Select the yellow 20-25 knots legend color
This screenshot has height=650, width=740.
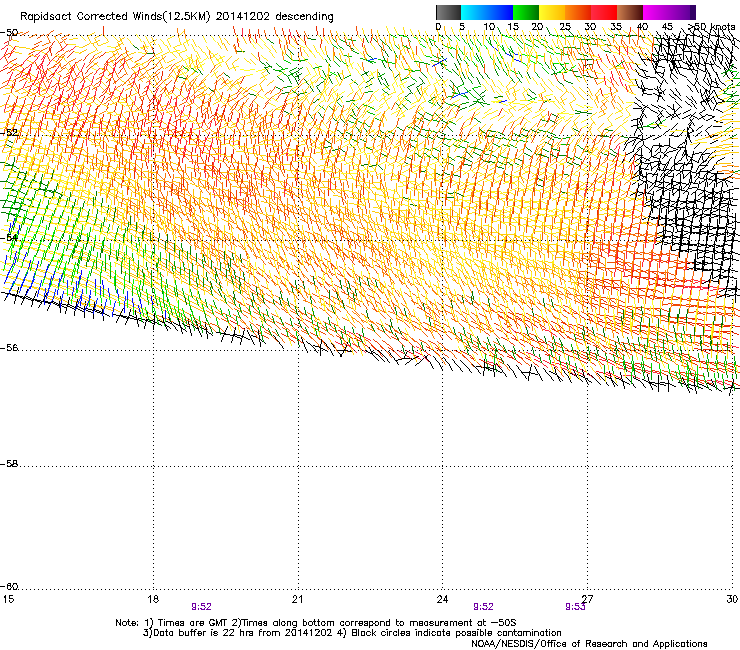coord(552,12)
